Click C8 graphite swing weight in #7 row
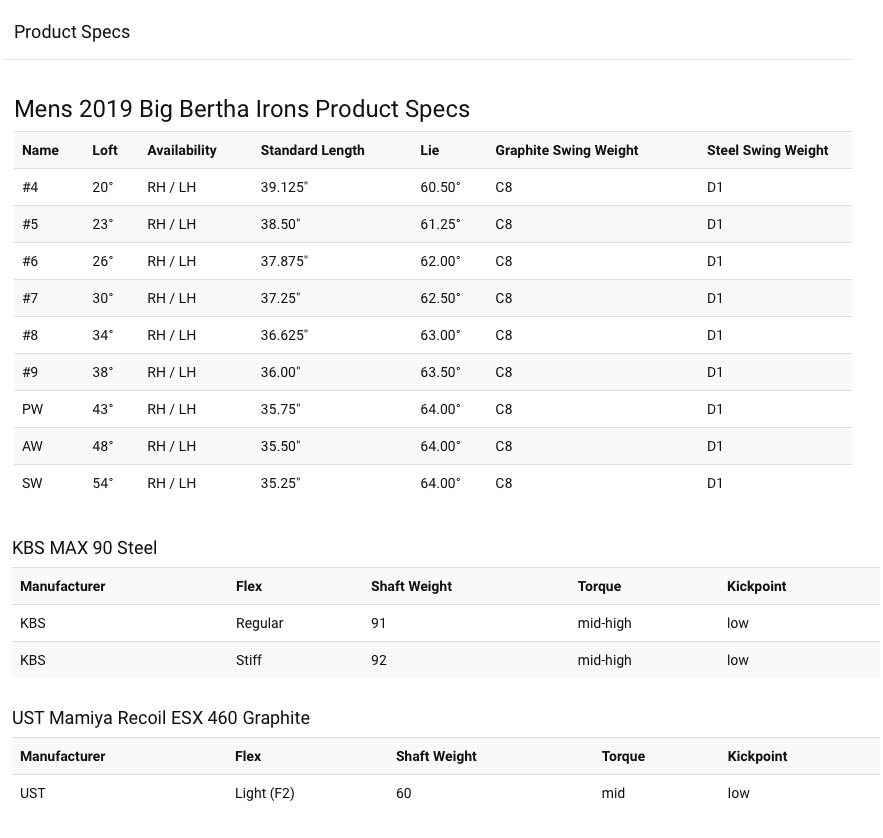This screenshot has width=883, height=838. 503,298
